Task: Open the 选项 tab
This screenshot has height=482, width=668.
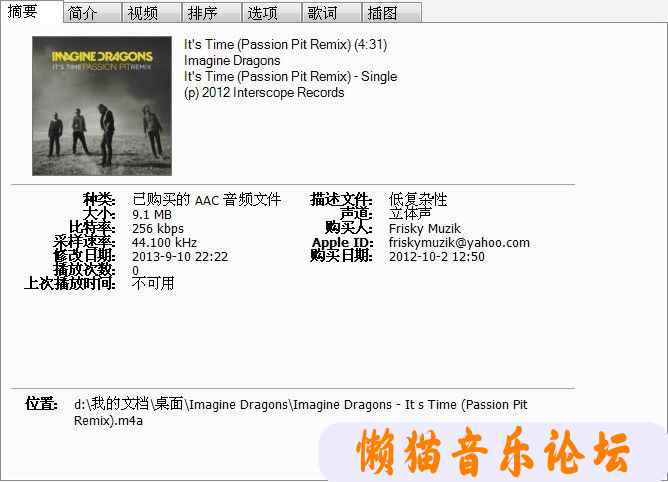Action: click(x=272, y=13)
